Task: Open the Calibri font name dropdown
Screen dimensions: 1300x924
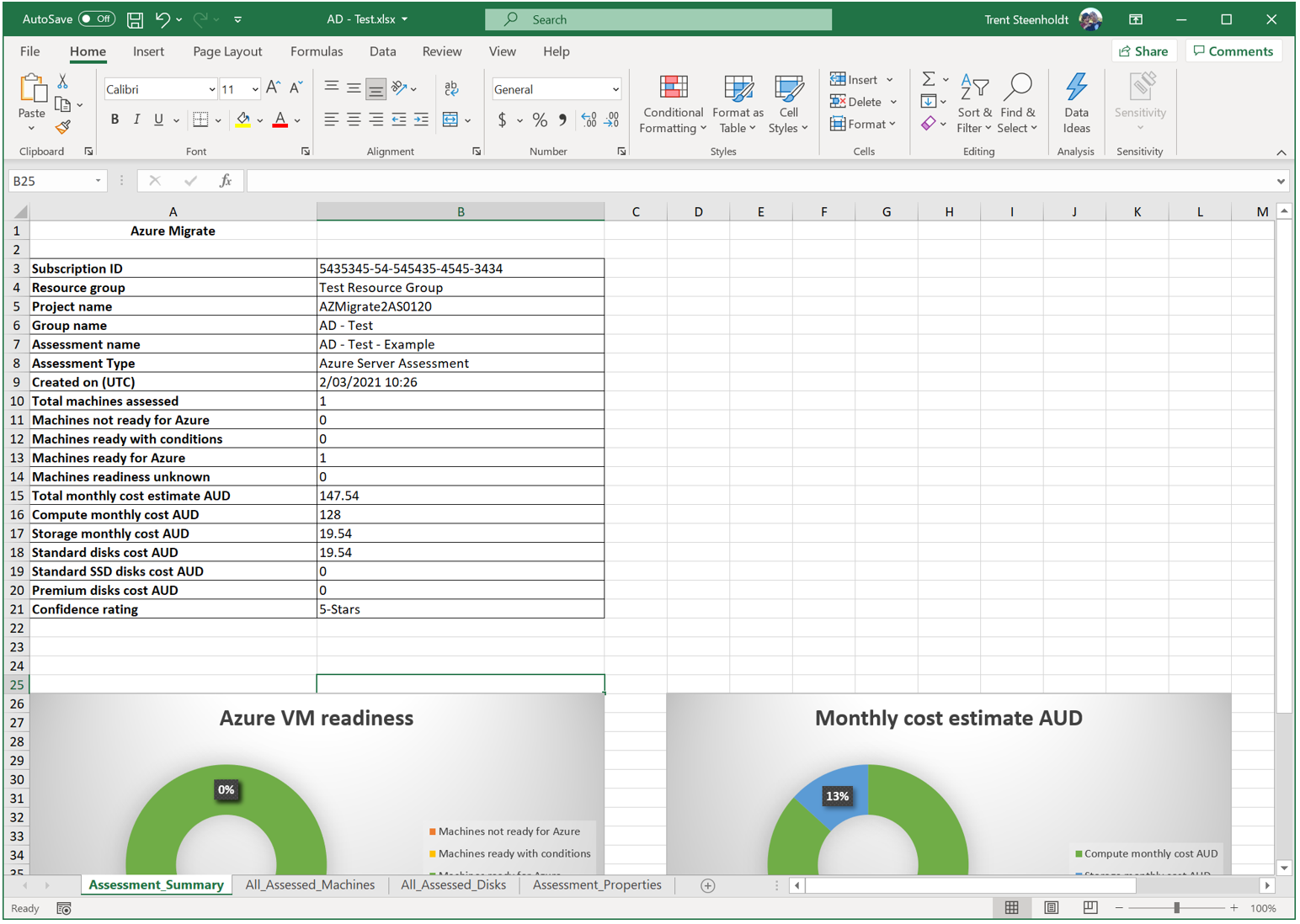Action: pyautogui.click(x=211, y=89)
